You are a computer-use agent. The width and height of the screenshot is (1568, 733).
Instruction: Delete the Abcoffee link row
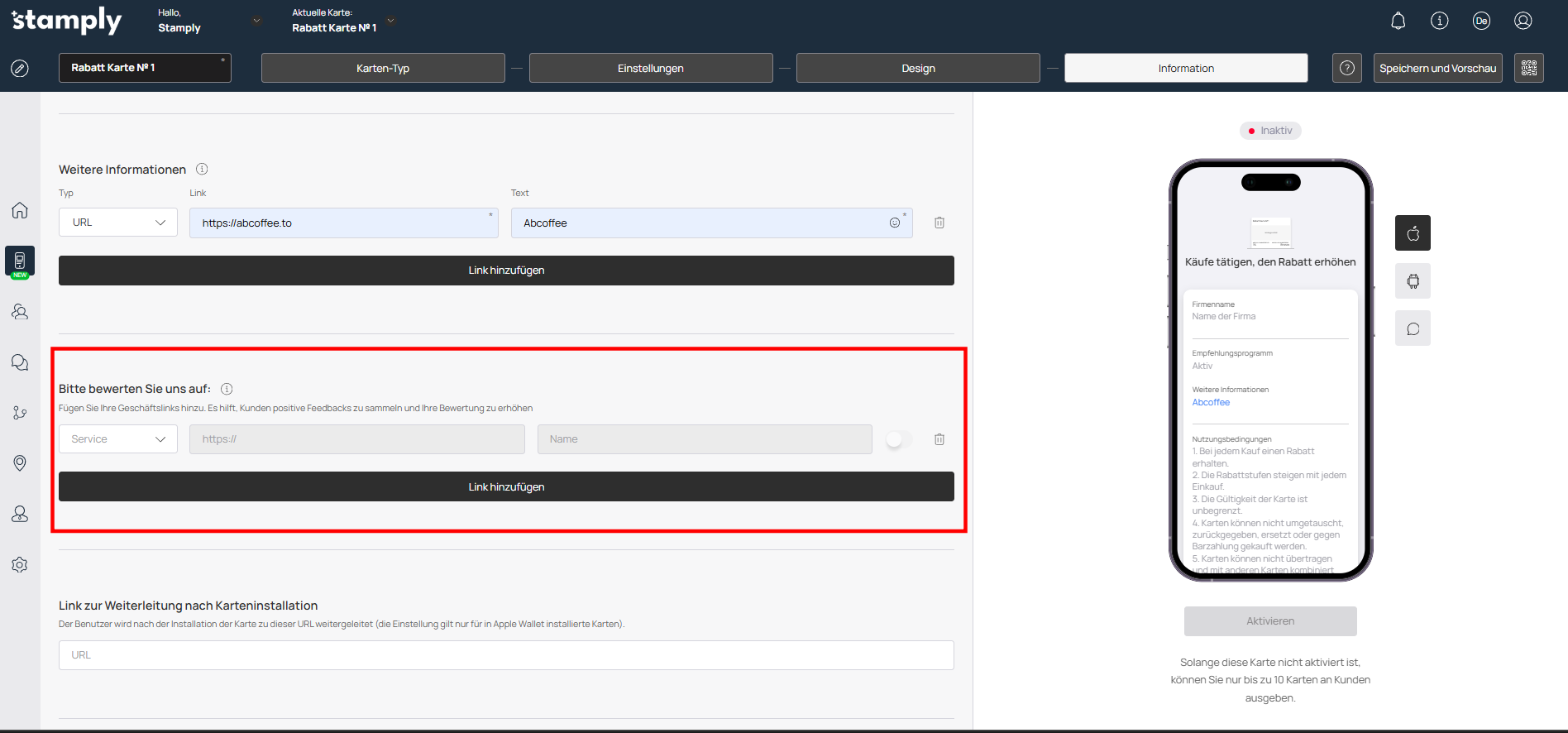pyautogui.click(x=939, y=223)
